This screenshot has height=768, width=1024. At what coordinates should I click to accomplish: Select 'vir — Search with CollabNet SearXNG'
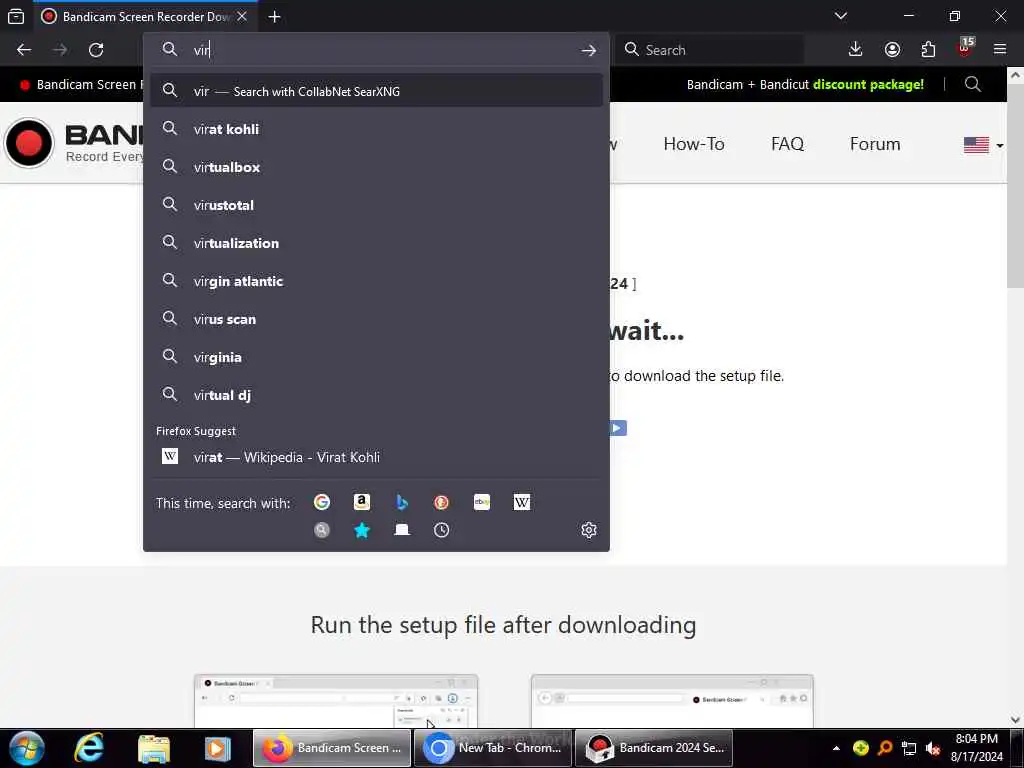[x=376, y=91]
